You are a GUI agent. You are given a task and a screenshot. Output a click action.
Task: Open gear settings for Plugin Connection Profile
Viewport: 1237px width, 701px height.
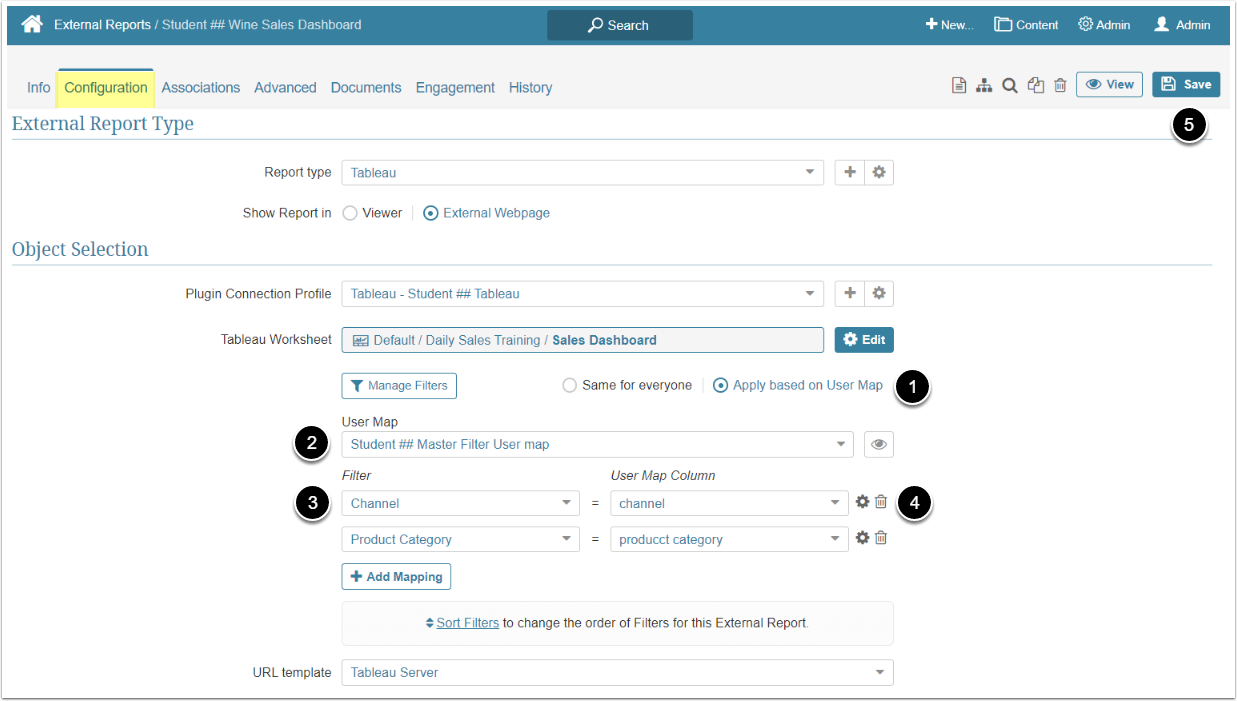click(879, 293)
